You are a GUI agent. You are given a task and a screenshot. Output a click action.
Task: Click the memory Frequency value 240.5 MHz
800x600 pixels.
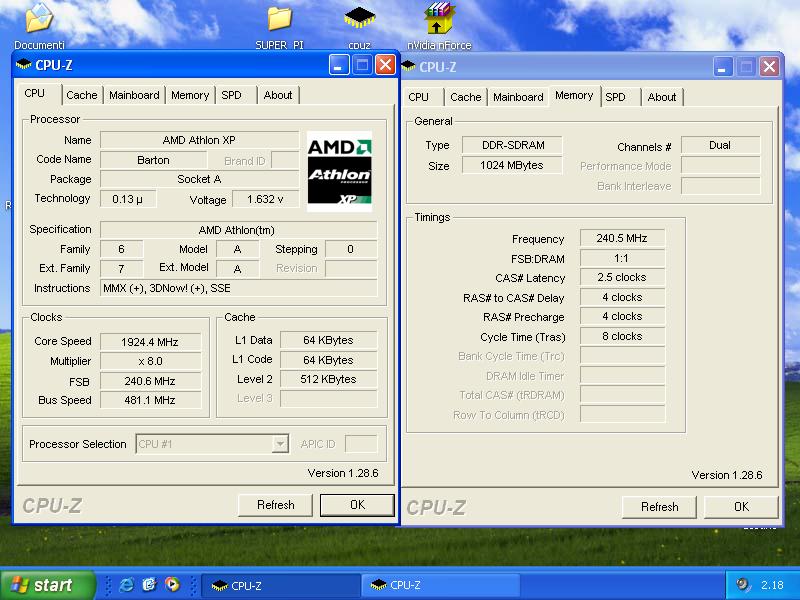pos(622,238)
